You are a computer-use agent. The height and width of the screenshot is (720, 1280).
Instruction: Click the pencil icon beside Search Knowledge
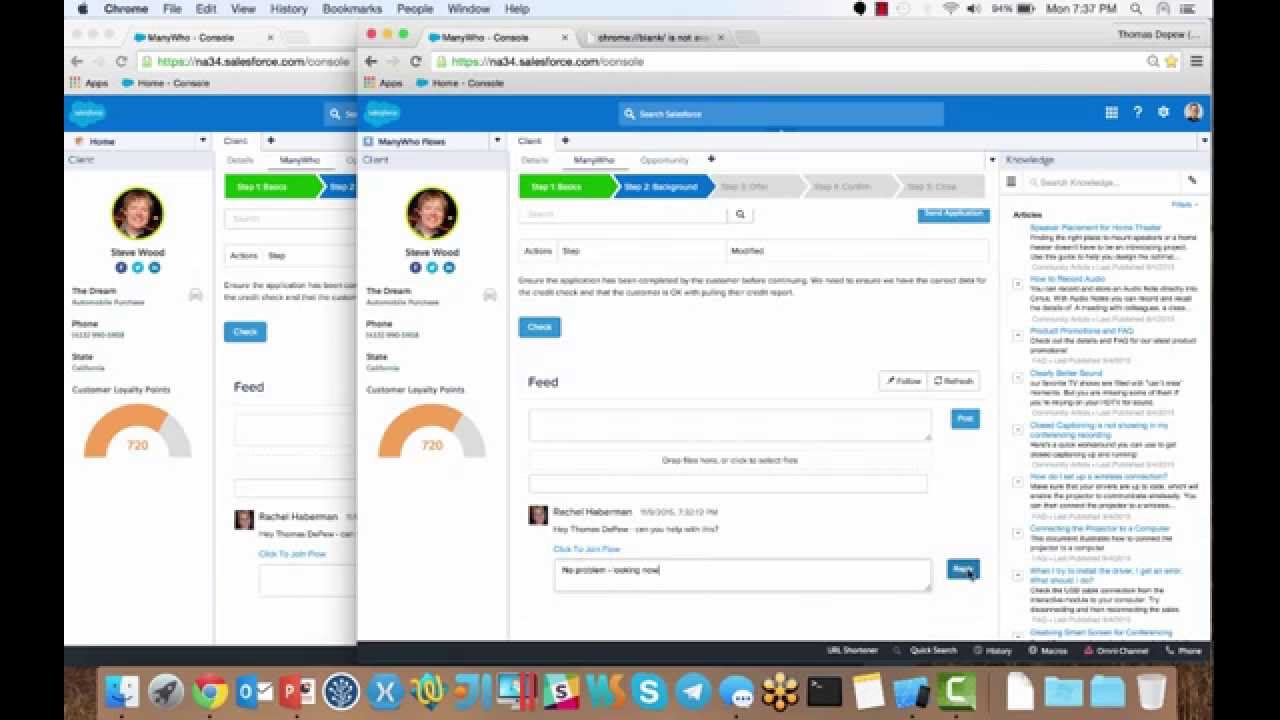1192,181
